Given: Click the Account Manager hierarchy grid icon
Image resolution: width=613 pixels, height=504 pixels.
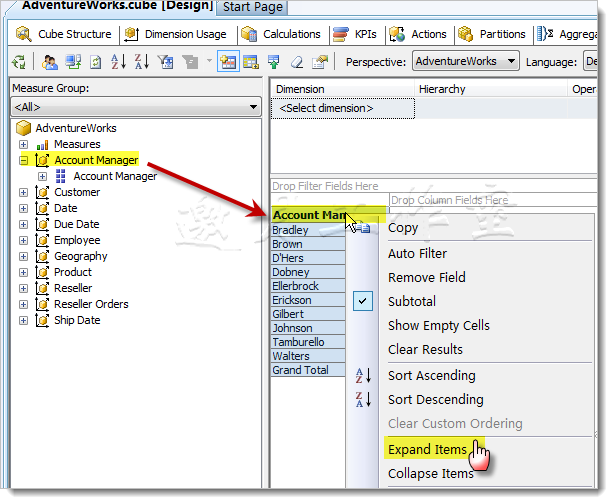Looking at the screenshot, I should (61, 176).
